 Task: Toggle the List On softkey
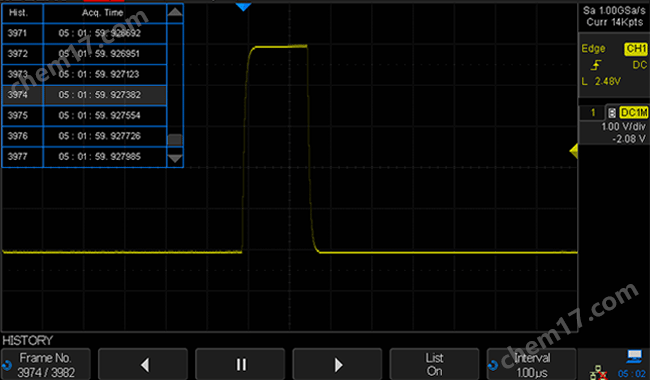coord(434,364)
